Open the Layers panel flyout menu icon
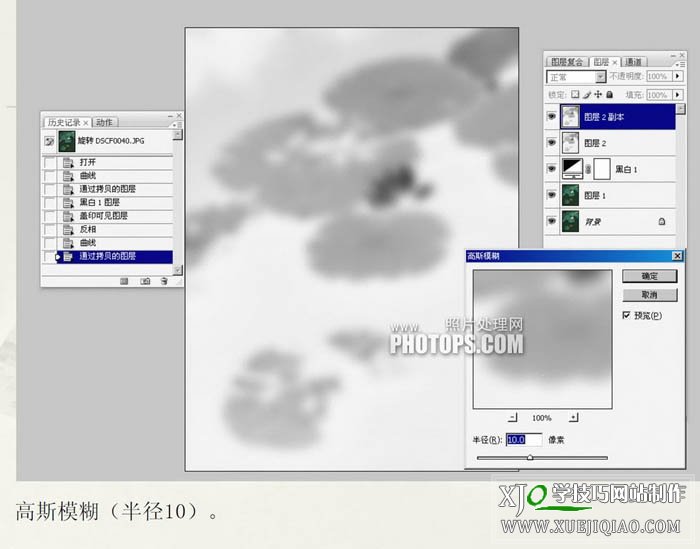Screen dimensions: 700x549 coord(681,64)
